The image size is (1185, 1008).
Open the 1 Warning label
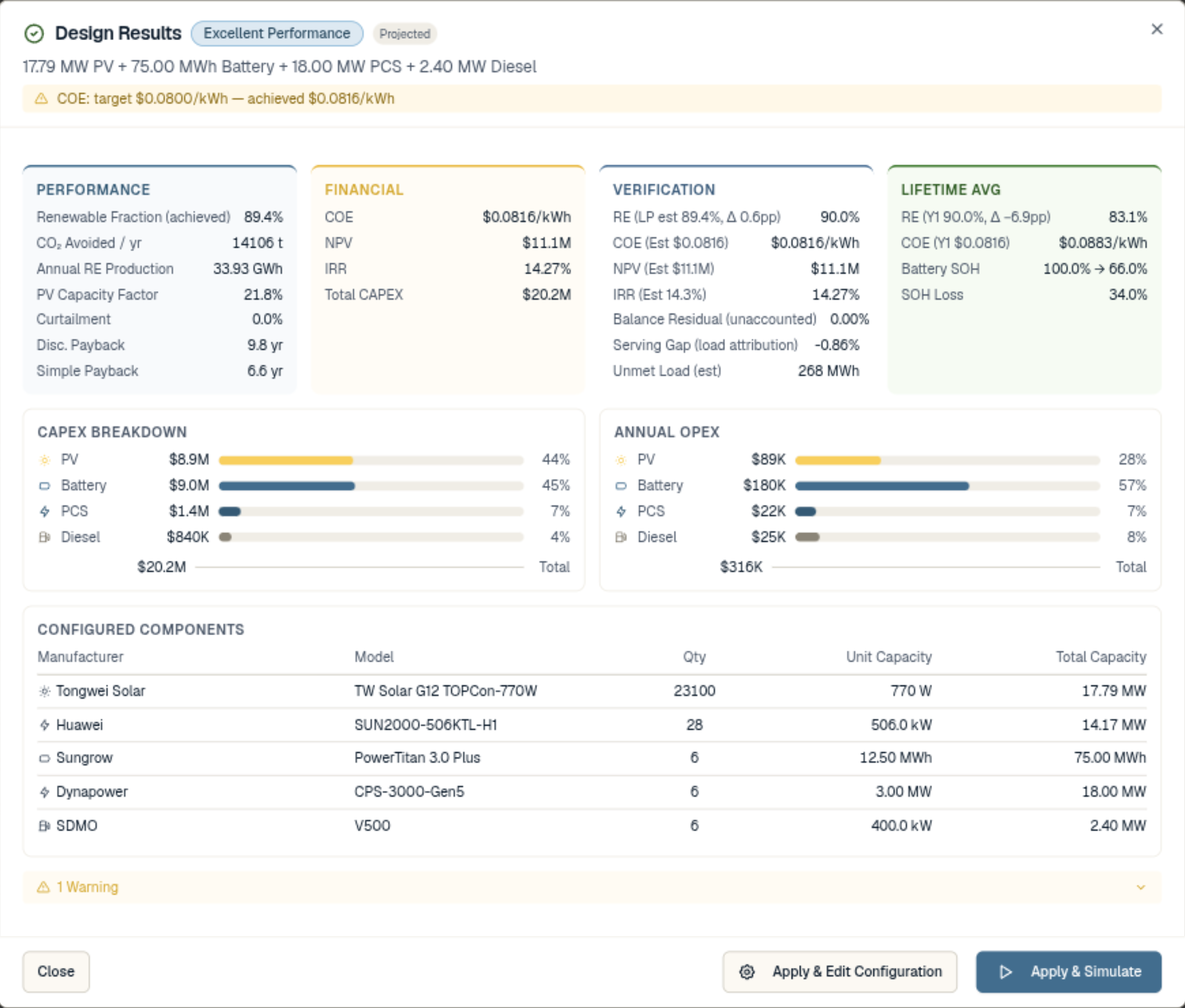pos(87,887)
